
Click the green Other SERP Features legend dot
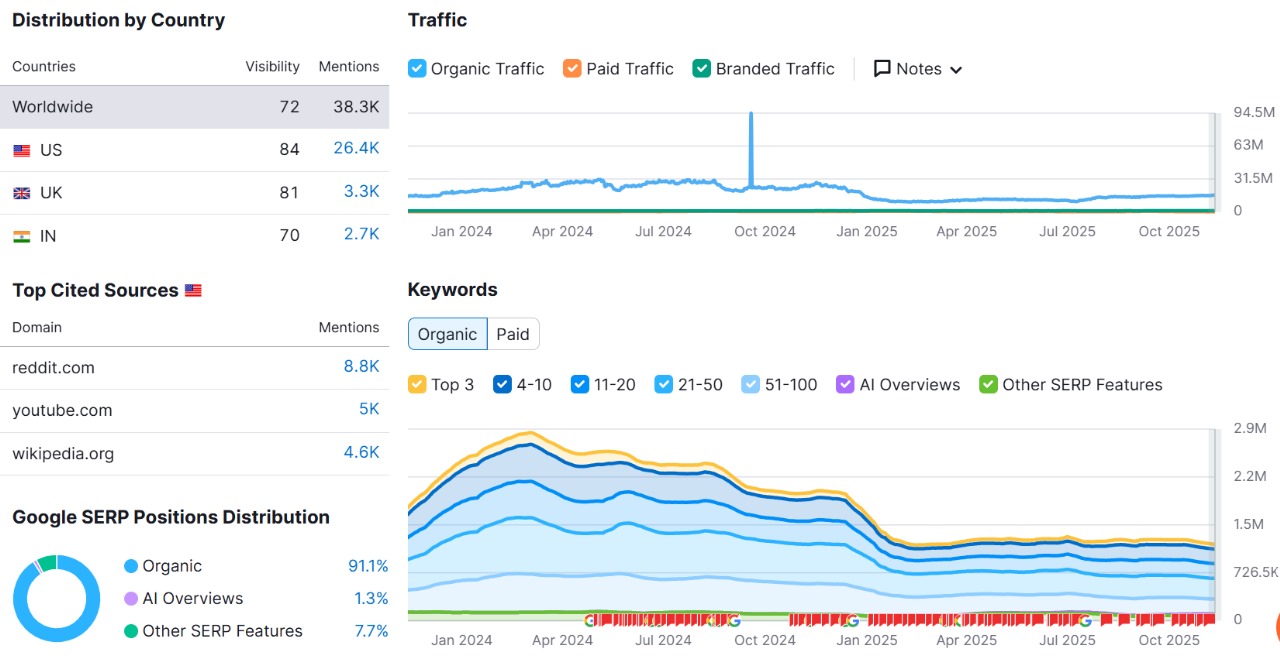pyautogui.click(x=131, y=632)
